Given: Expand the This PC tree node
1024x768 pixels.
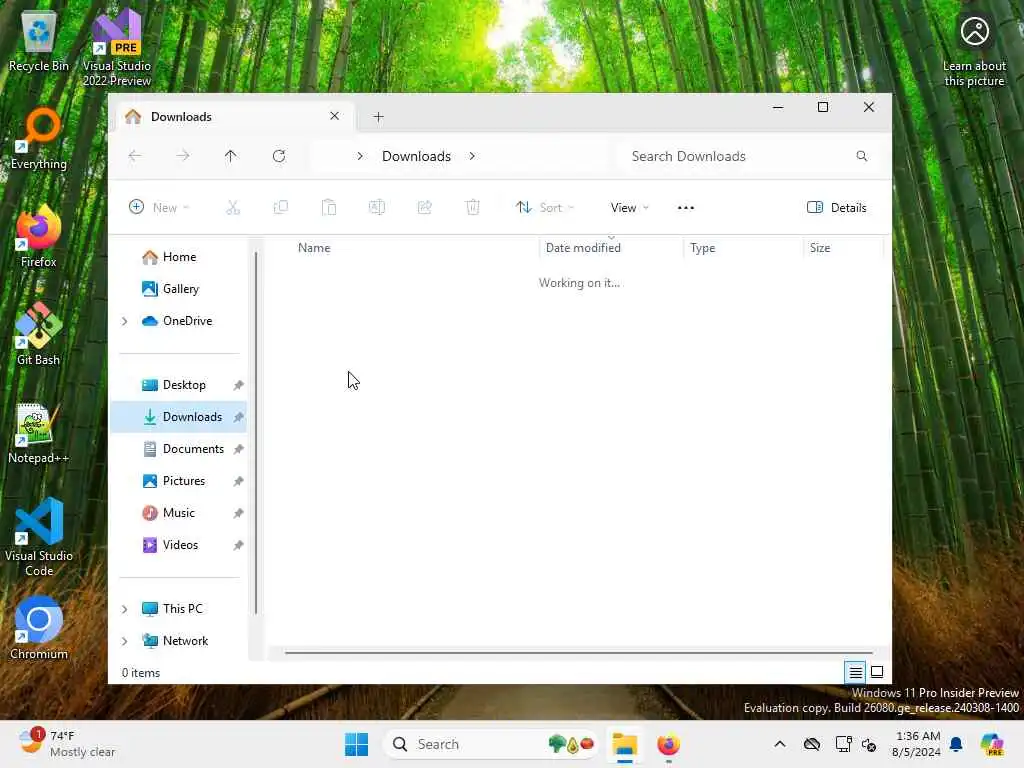Looking at the screenshot, I should (x=125, y=609).
